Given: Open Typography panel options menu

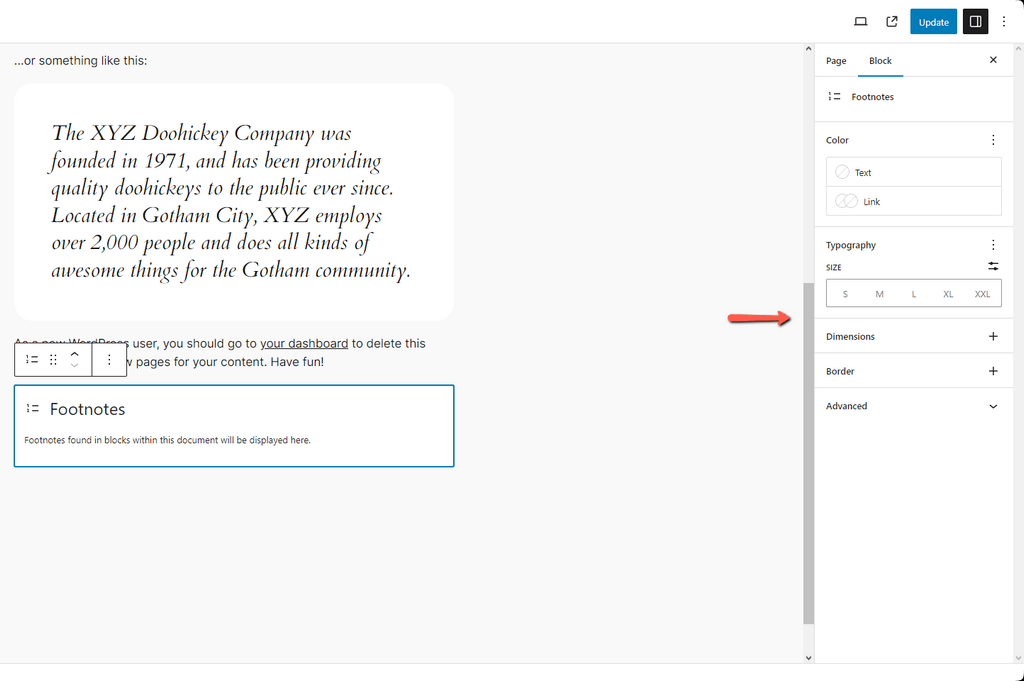Looking at the screenshot, I should click(993, 245).
